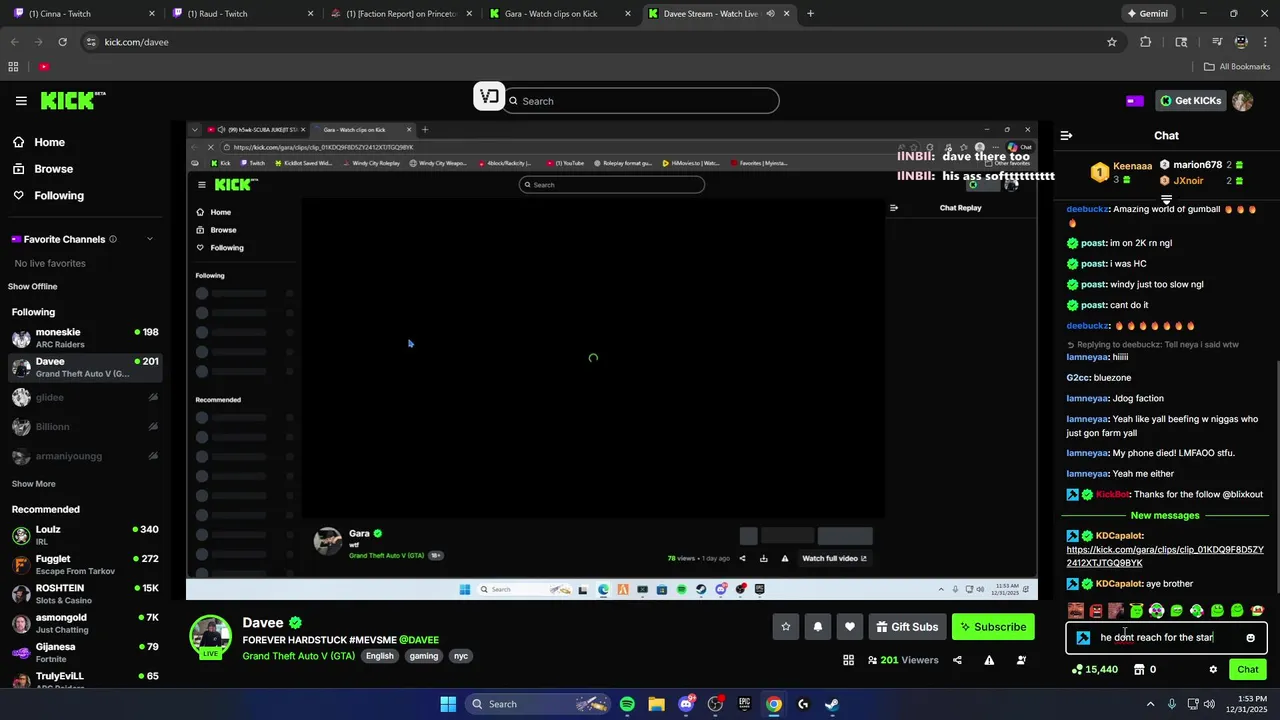Image resolution: width=1280 pixels, height=720 pixels.
Task: Collapse the chat panel with arrow icon
Action: (1066, 135)
